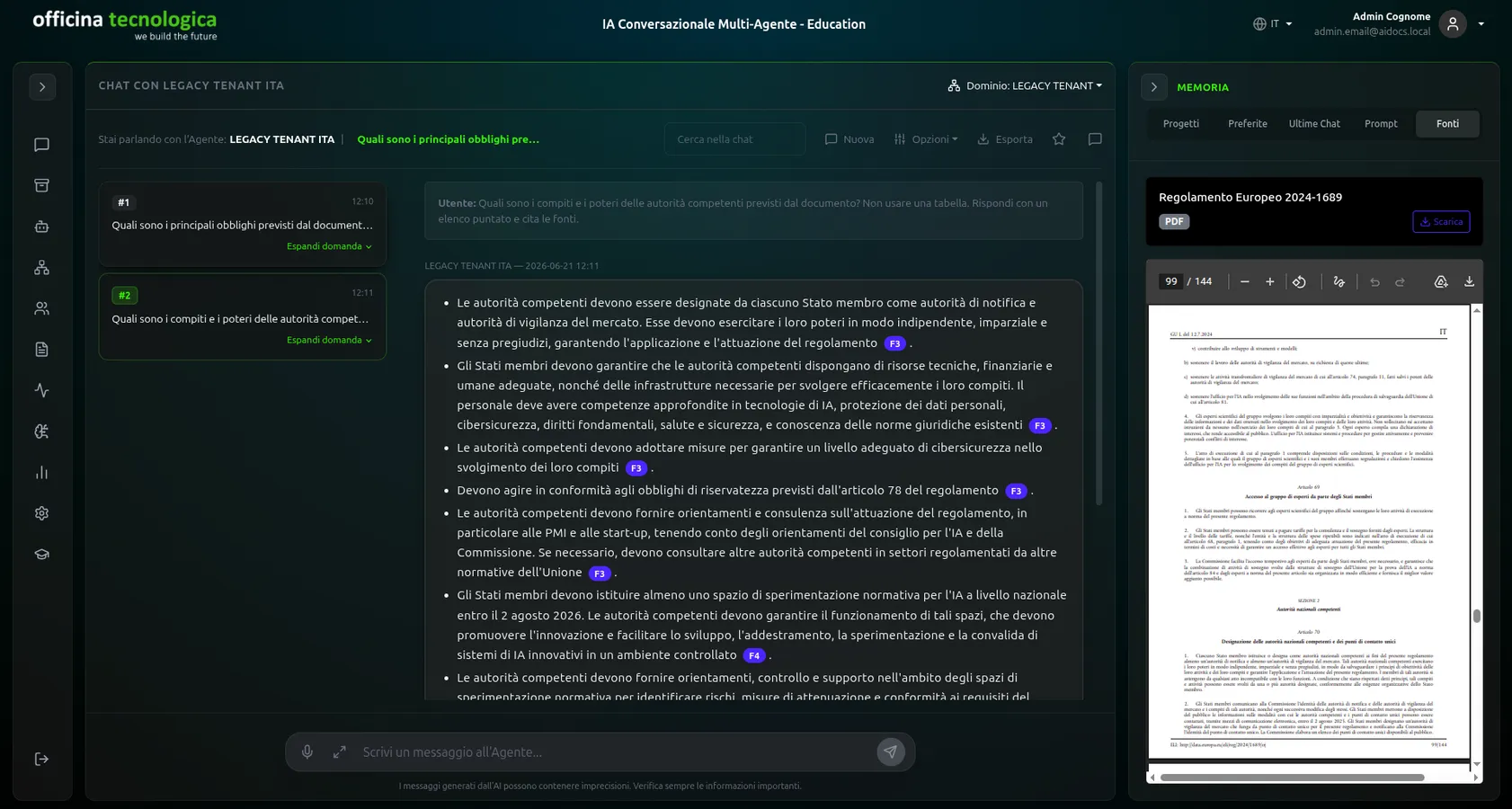The width and height of the screenshot is (1512, 809).
Task: Click the download icon in PDF toolbar
Action: point(1469,282)
